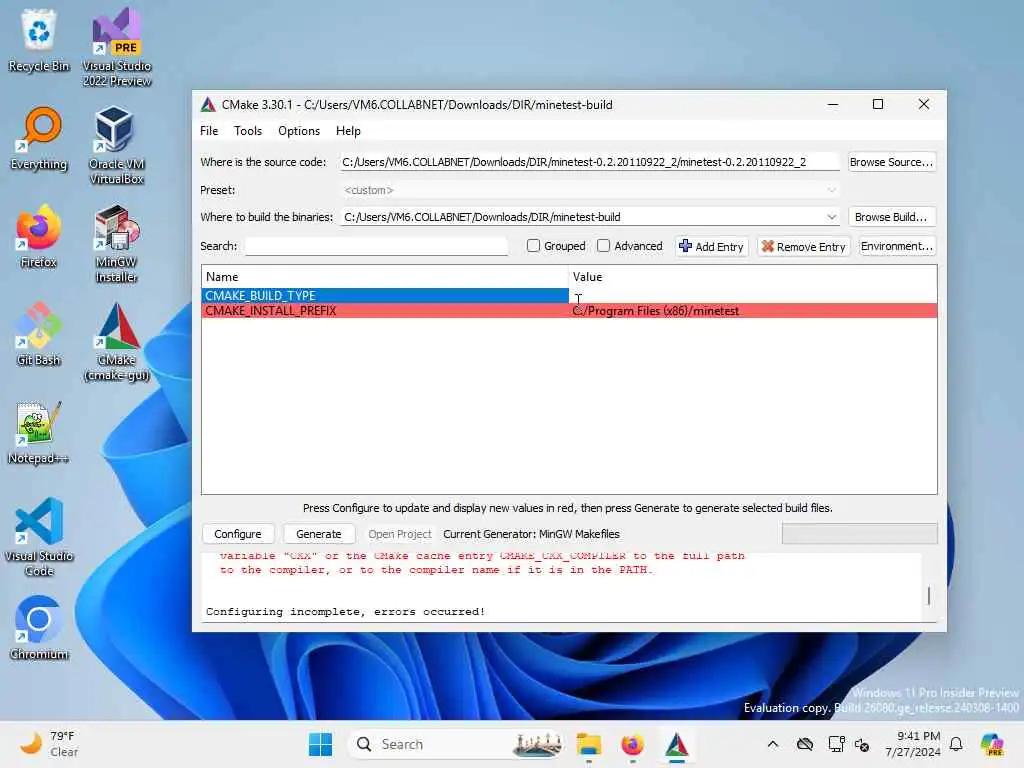This screenshot has height=768, width=1024.
Task: Click the empty progress bar beside generator
Action: point(859,534)
